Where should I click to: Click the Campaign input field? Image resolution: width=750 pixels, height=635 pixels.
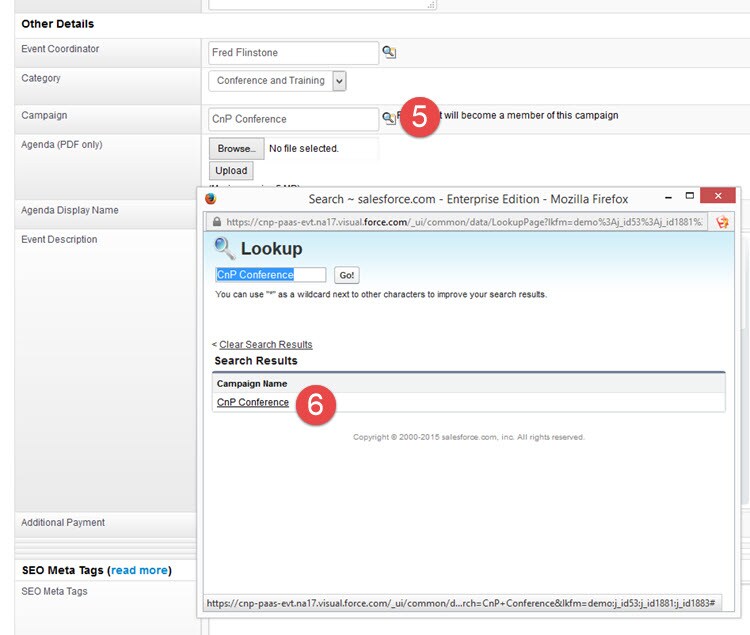[x=294, y=119]
